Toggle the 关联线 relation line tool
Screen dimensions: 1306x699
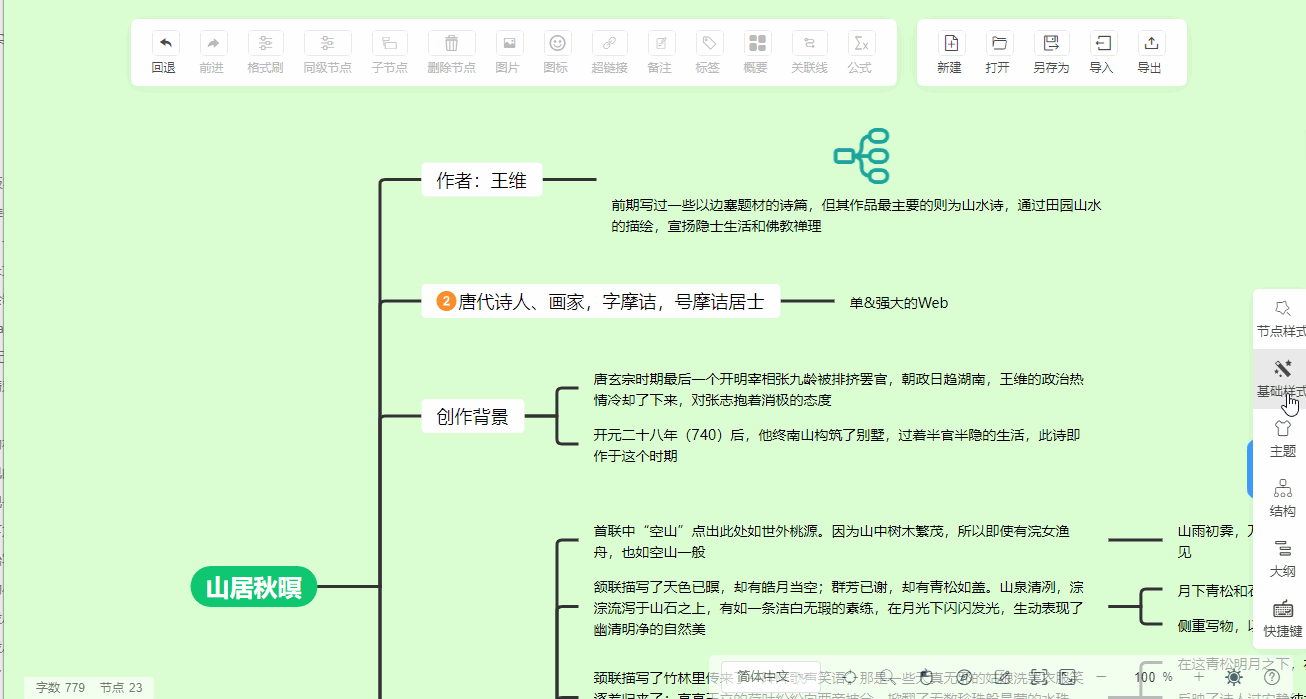pos(809,52)
